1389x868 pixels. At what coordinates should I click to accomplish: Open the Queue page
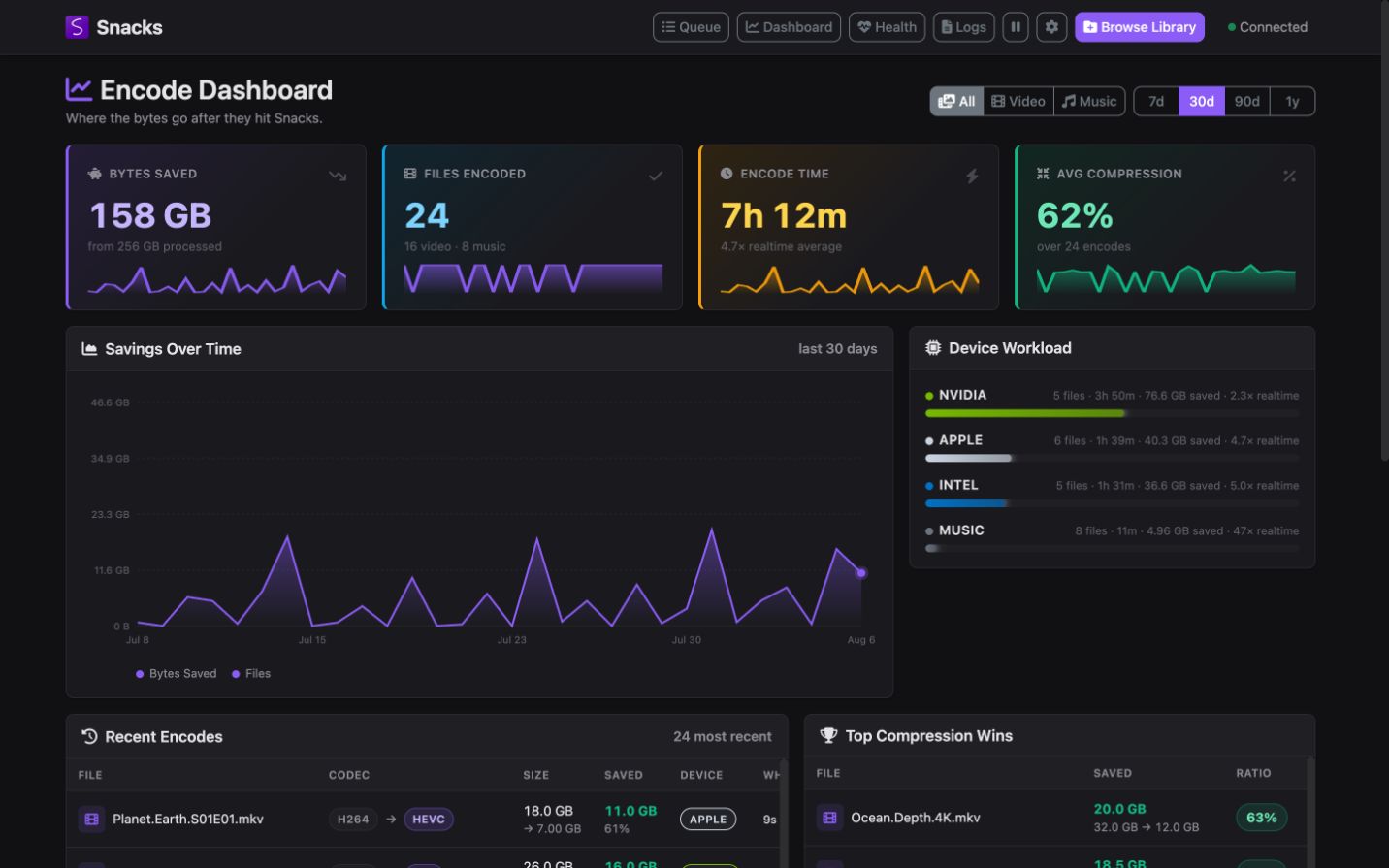pyautogui.click(x=691, y=27)
